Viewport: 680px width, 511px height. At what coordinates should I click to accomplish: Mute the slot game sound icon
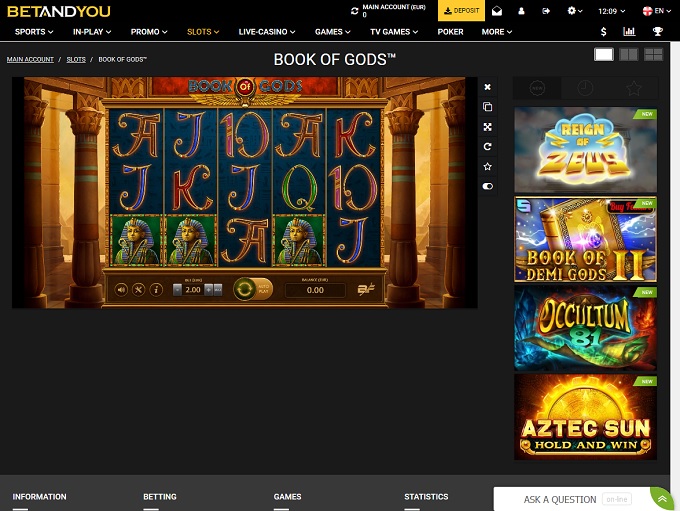tap(121, 289)
